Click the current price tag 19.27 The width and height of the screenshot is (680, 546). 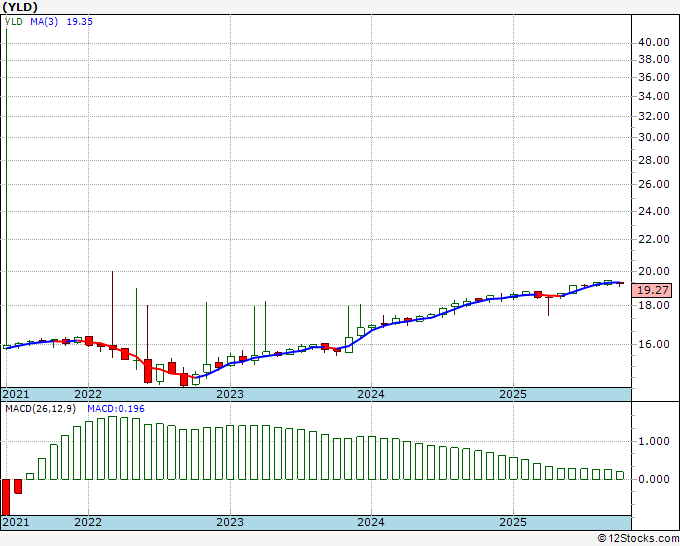(652, 290)
